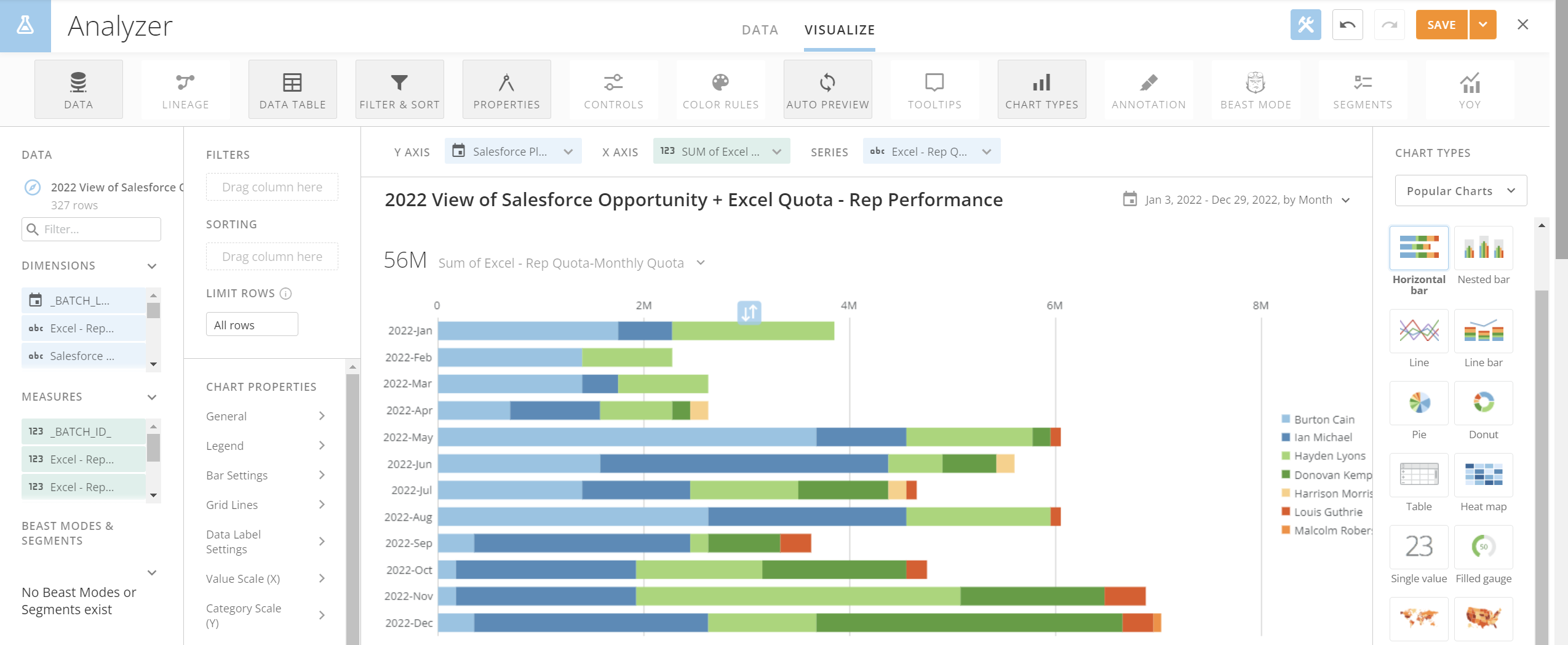Viewport: 1568px width, 645px height.
Task: Toggle Ian Michael legend entry
Action: pyautogui.click(x=1317, y=437)
